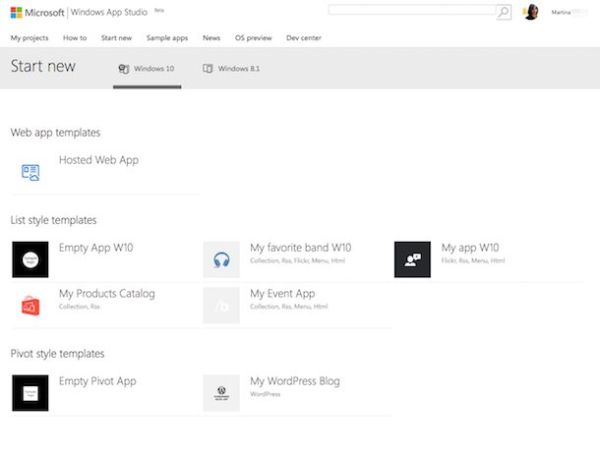The width and height of the screenshot is (600, 455).
Task: Open the user profile avatar
Action: pyautogui.click(x=531, y=12)
